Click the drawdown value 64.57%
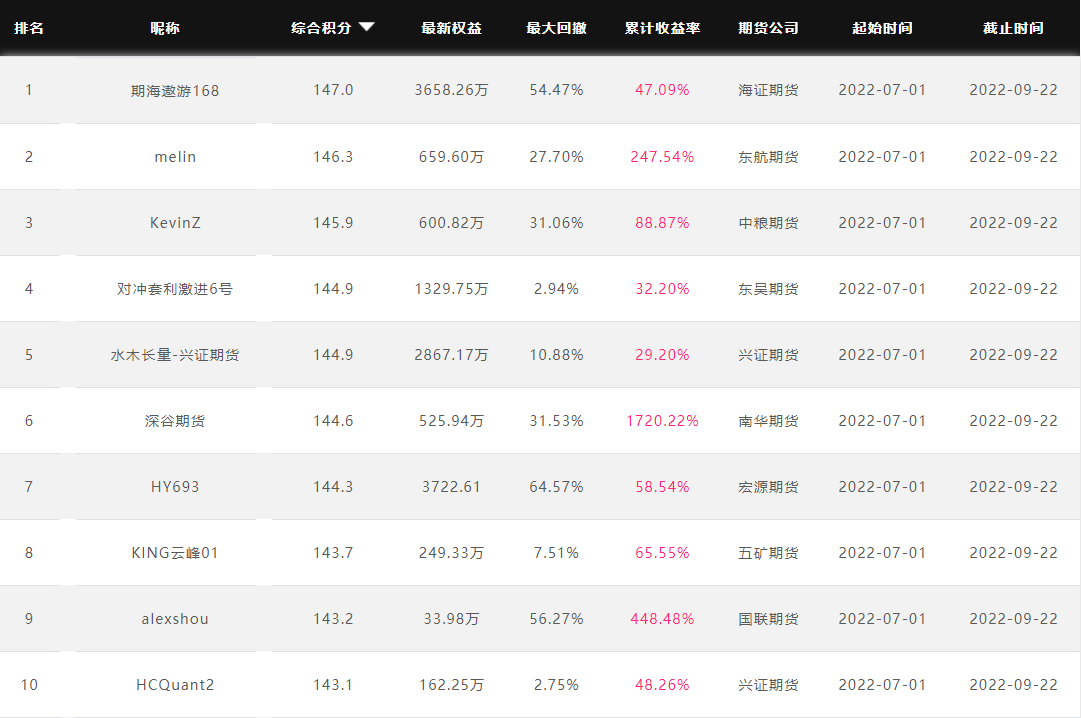The image size is (1081, 718). coord(556,487)
